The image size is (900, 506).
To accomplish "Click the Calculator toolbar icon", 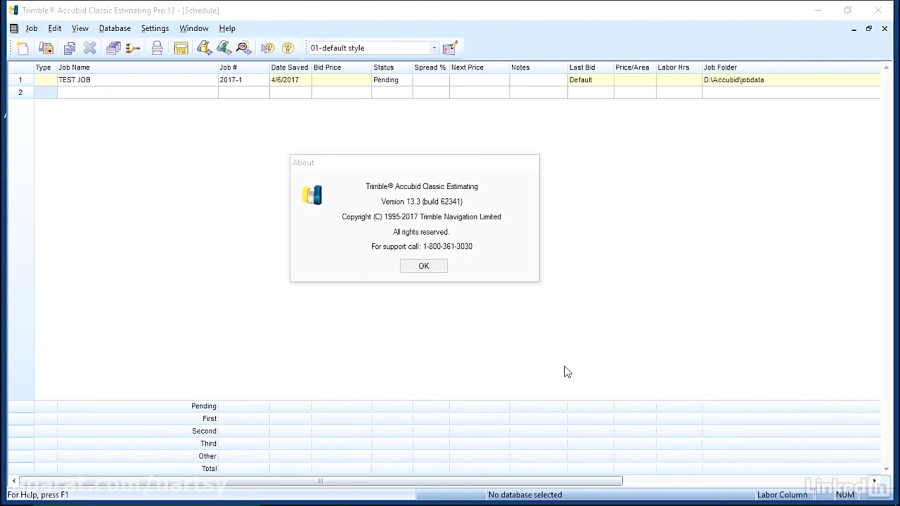I will click(x=181, y=48).
